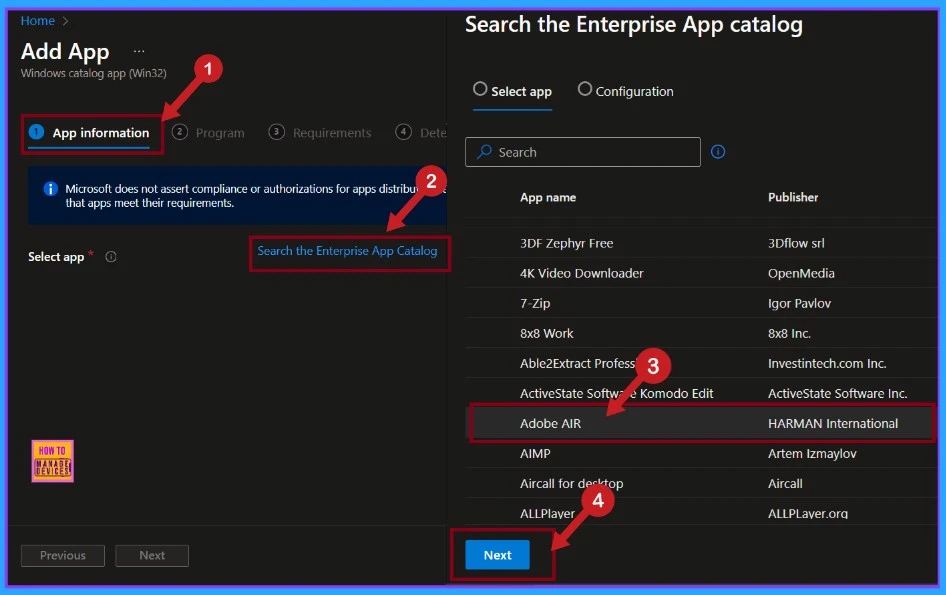Viewport: 946px width, 595px height.
Task: Open the Requirements tab
Action: pos(320,133)
